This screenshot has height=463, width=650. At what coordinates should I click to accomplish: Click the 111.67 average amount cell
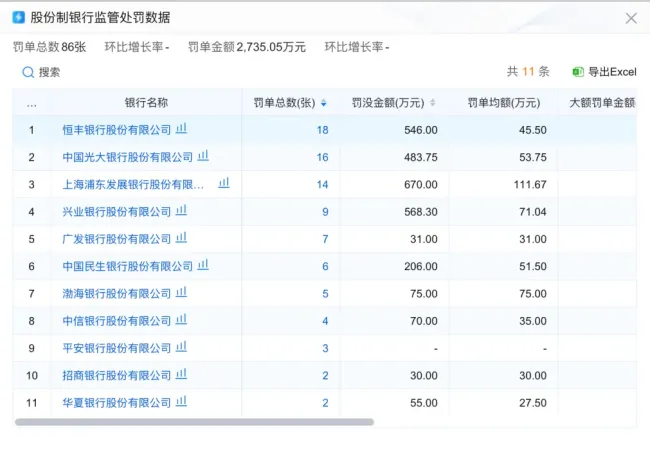click(530, 184)
